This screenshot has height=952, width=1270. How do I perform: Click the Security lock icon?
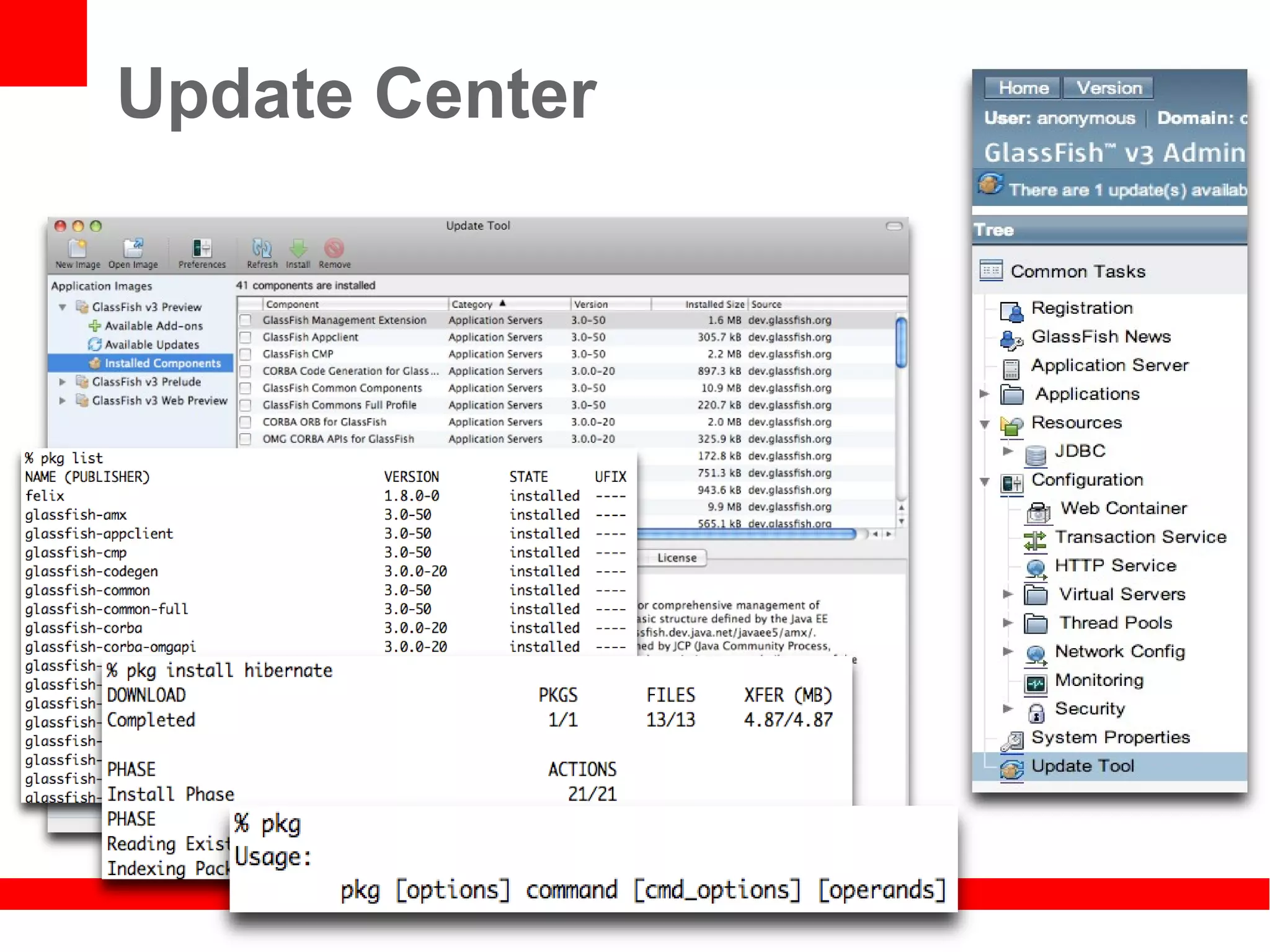(1036, 713)
